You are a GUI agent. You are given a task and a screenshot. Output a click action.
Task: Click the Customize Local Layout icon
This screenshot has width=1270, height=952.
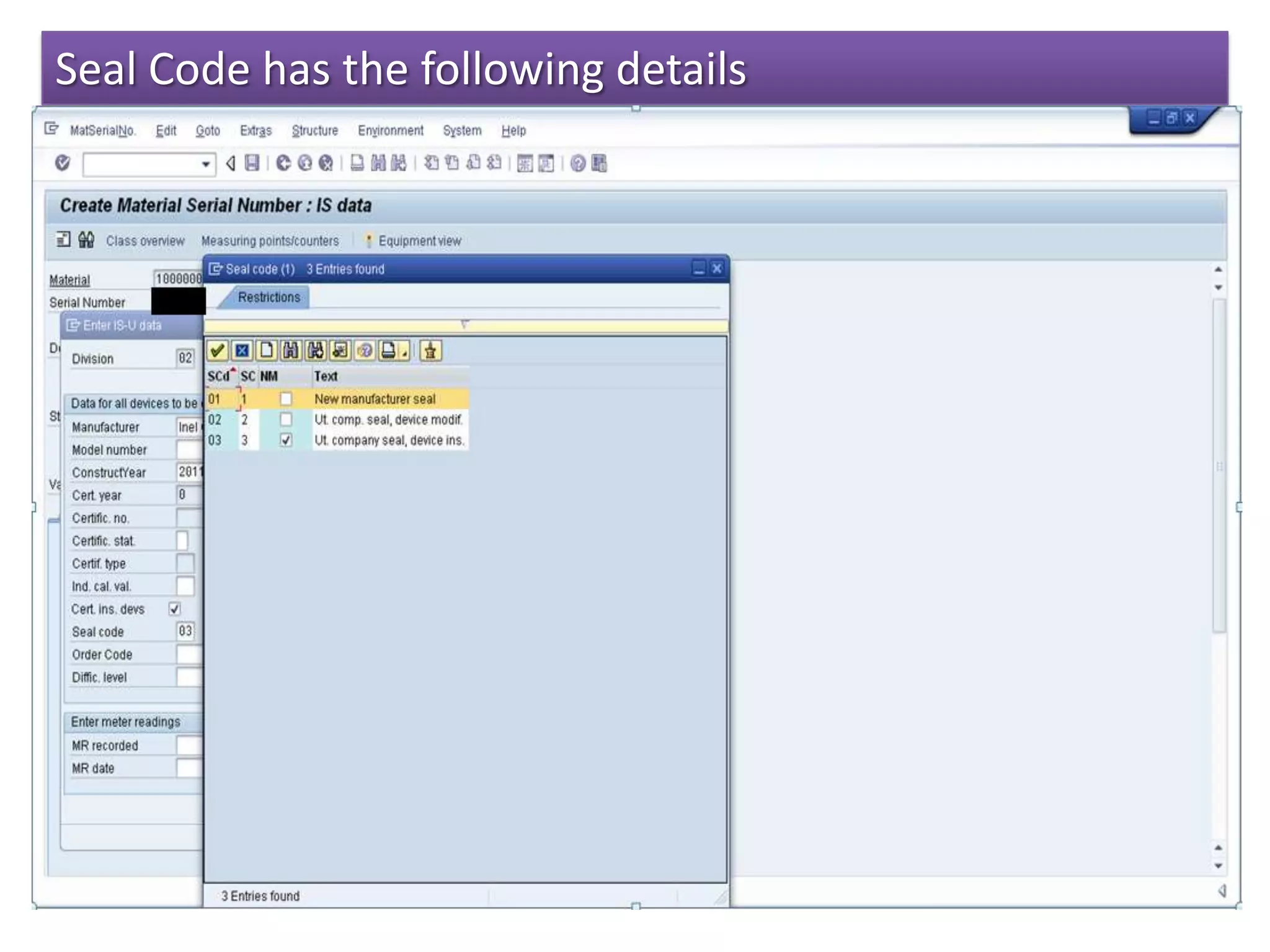pos(599,163)
